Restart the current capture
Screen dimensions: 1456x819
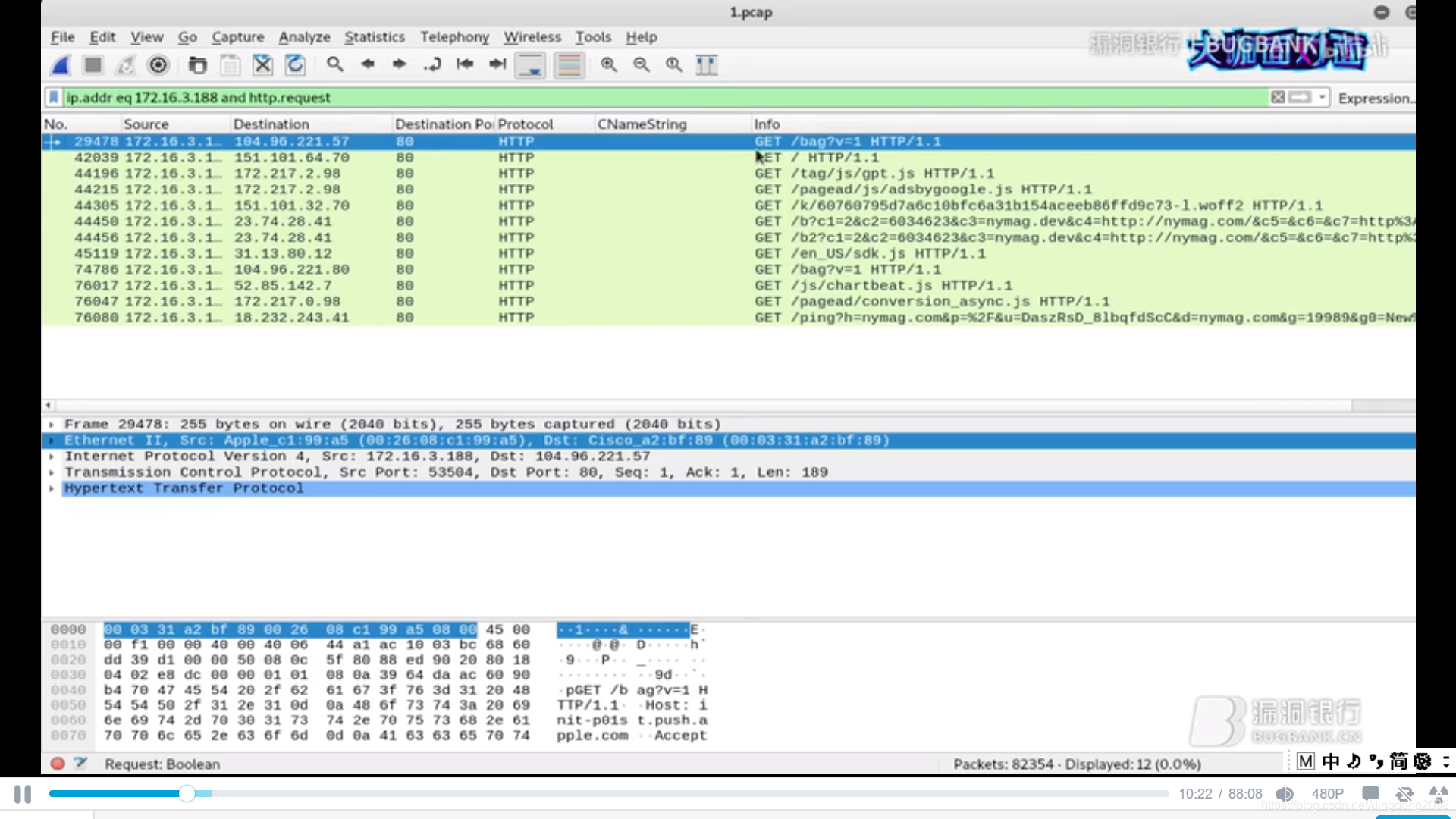coord(126,65)
